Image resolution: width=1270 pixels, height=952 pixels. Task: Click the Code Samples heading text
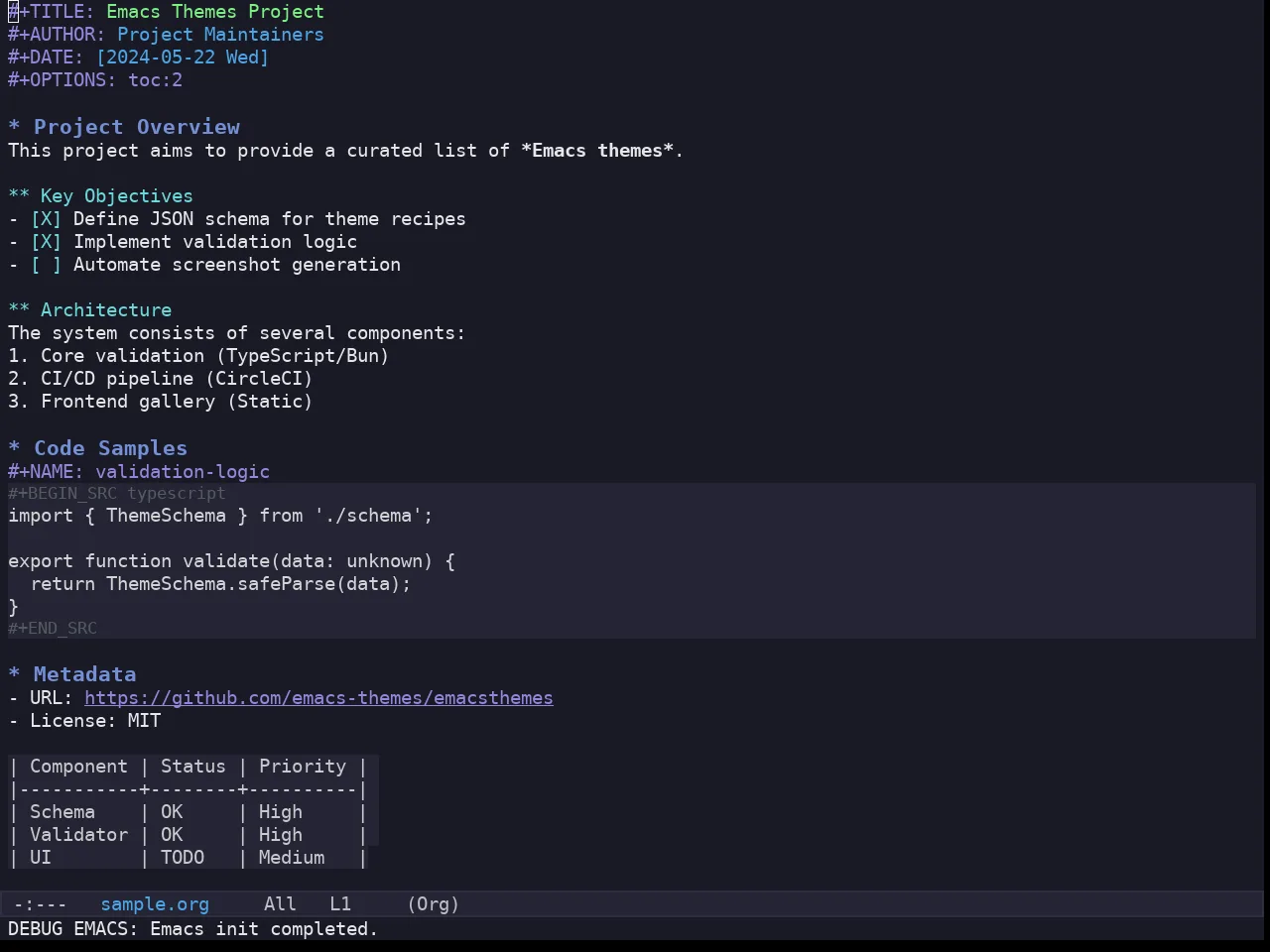tap(110, 448)
